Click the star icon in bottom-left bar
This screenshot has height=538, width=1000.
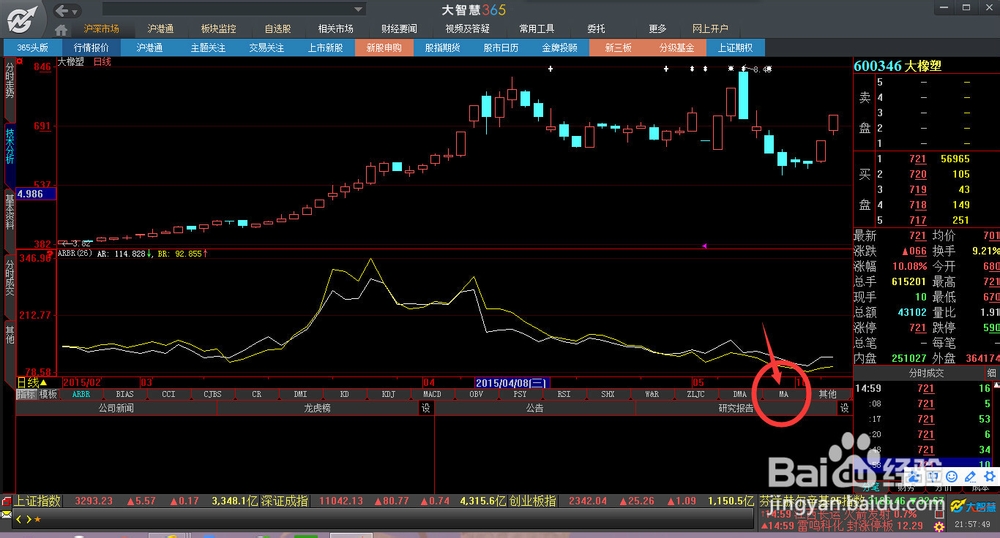(x=38, y=520)
